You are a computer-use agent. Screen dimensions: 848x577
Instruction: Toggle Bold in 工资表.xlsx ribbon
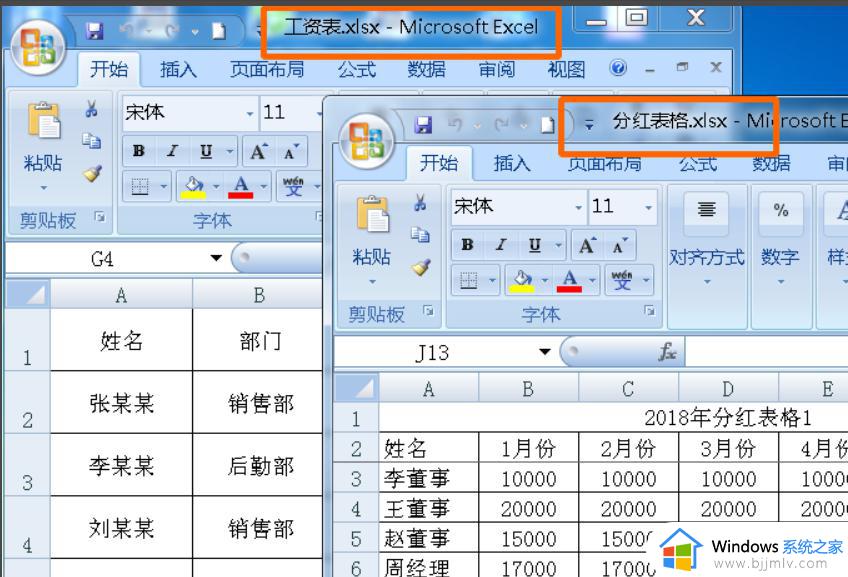click(139, 151)
